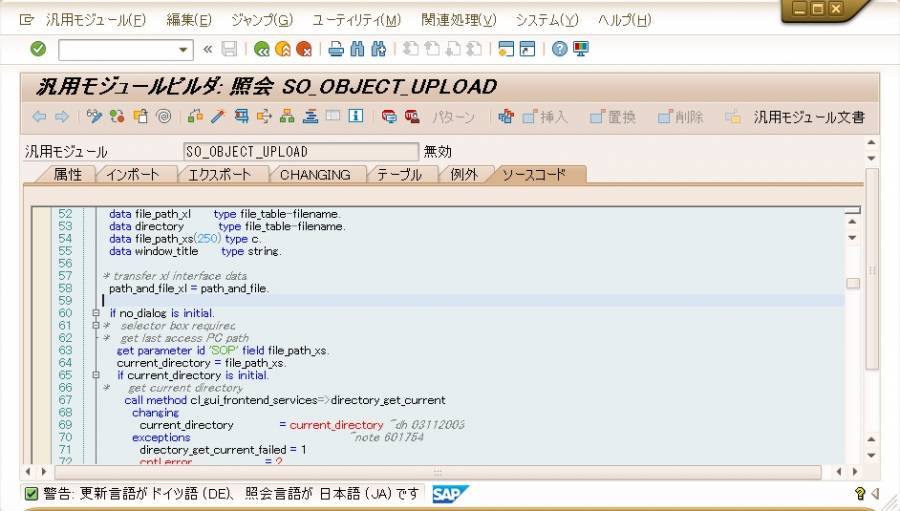900x511 pixels.
Task: Switch to the 例外 tab
Action: [x=464, y=174]
